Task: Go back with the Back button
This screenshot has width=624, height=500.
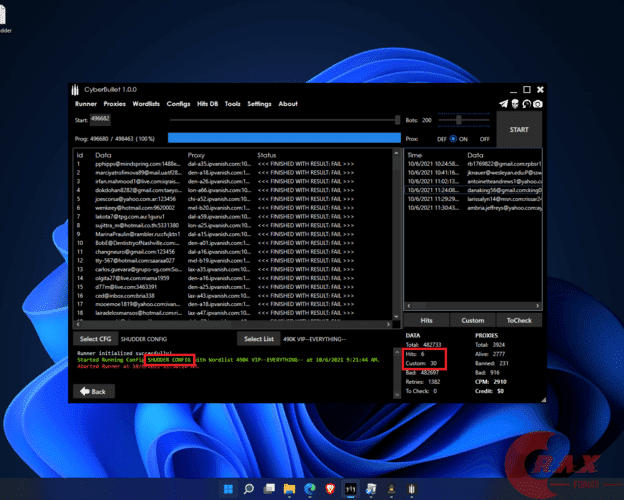Action: (x=94, y=392)
